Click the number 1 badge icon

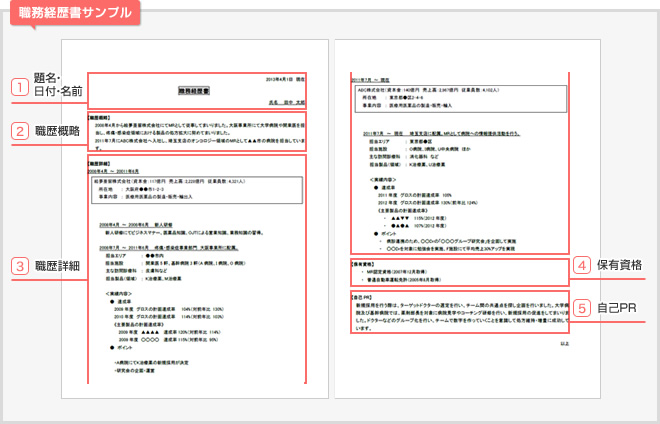18,87
